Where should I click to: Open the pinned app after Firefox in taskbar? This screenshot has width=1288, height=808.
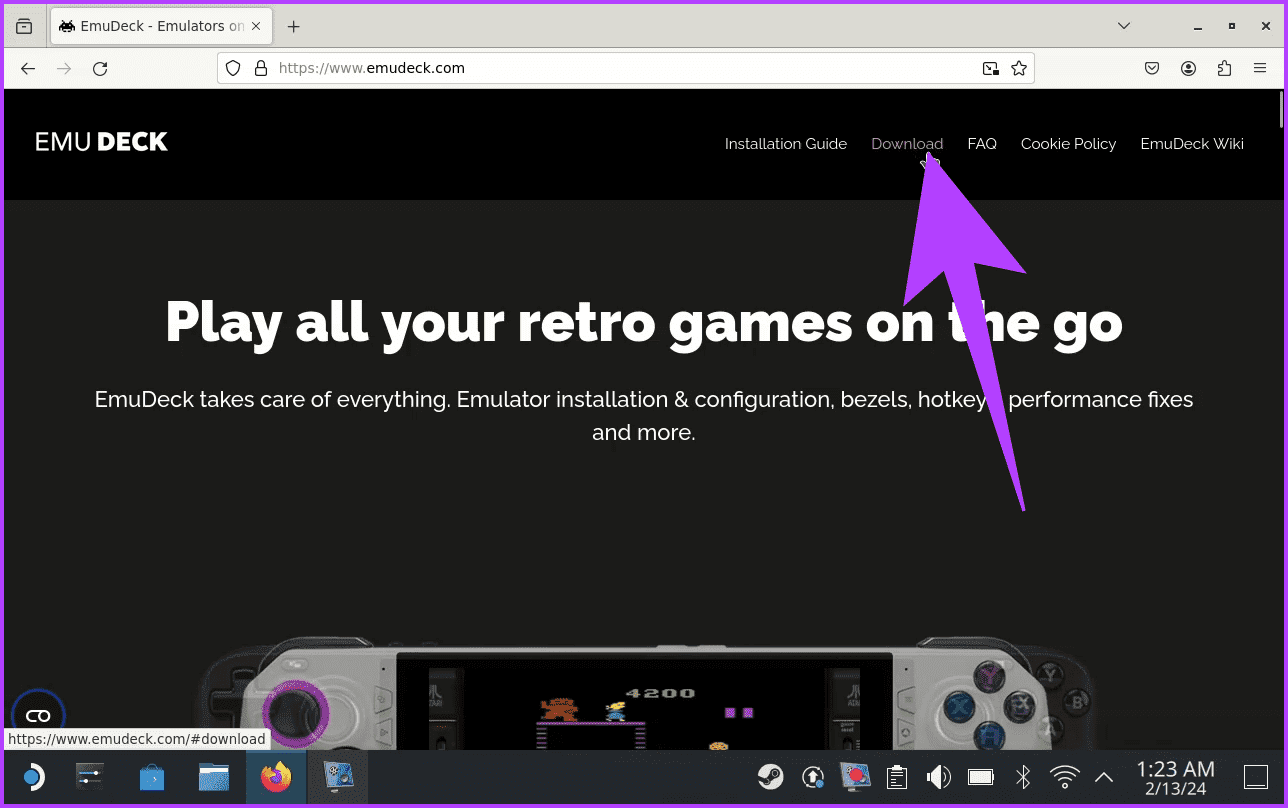coord(337,777)
